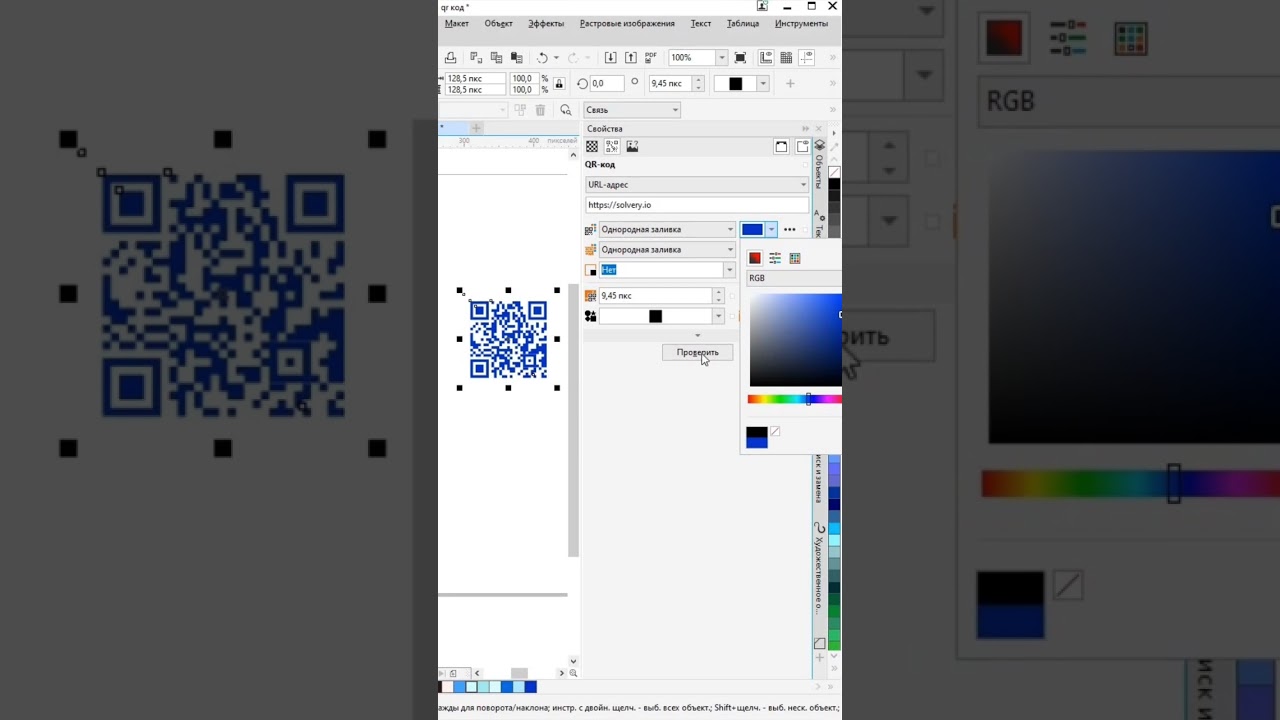Open the Растровые изображения menu
This screenshot has width=1280, height=720.
(x=627, y=23)
